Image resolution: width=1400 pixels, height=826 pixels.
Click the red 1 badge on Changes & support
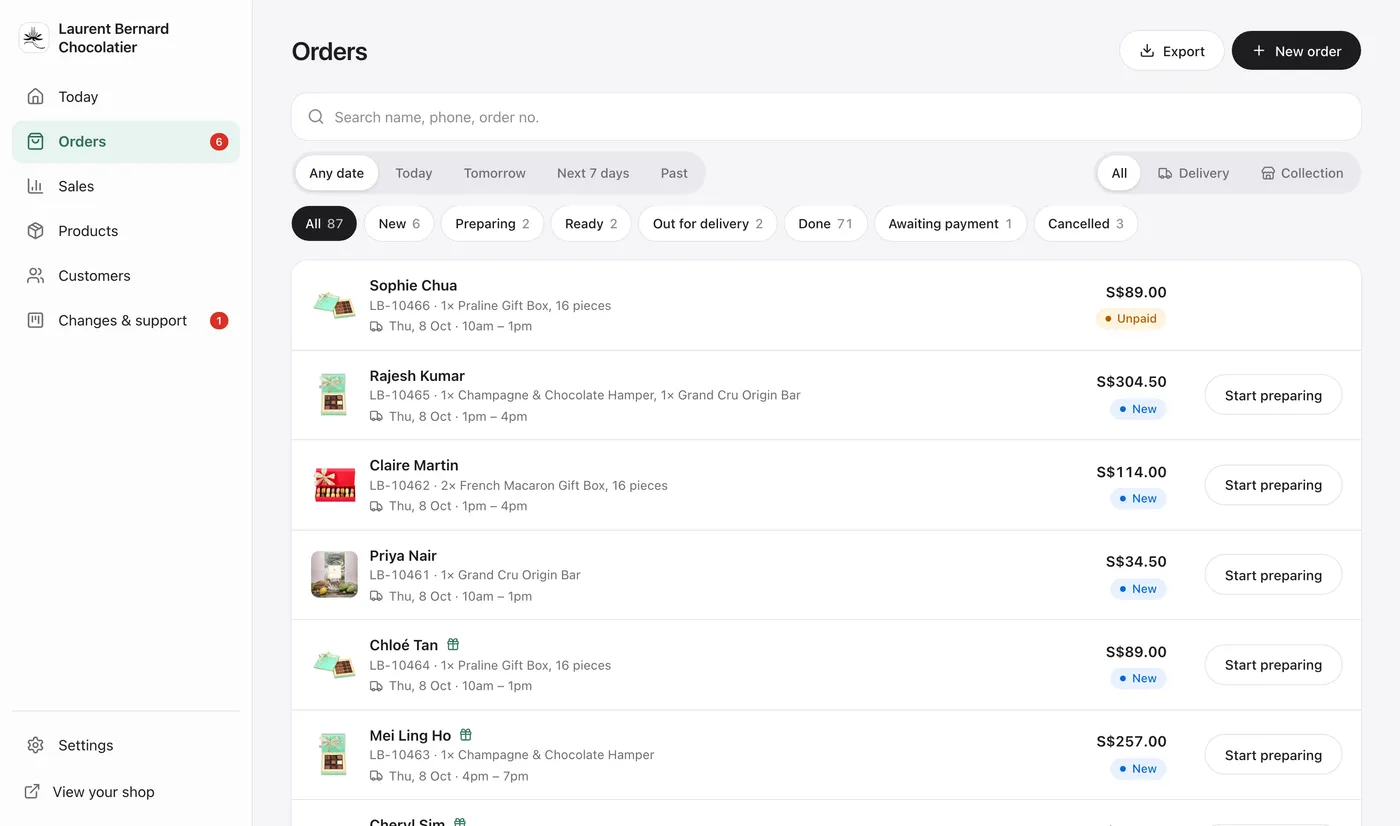click(x=219, y=321)
